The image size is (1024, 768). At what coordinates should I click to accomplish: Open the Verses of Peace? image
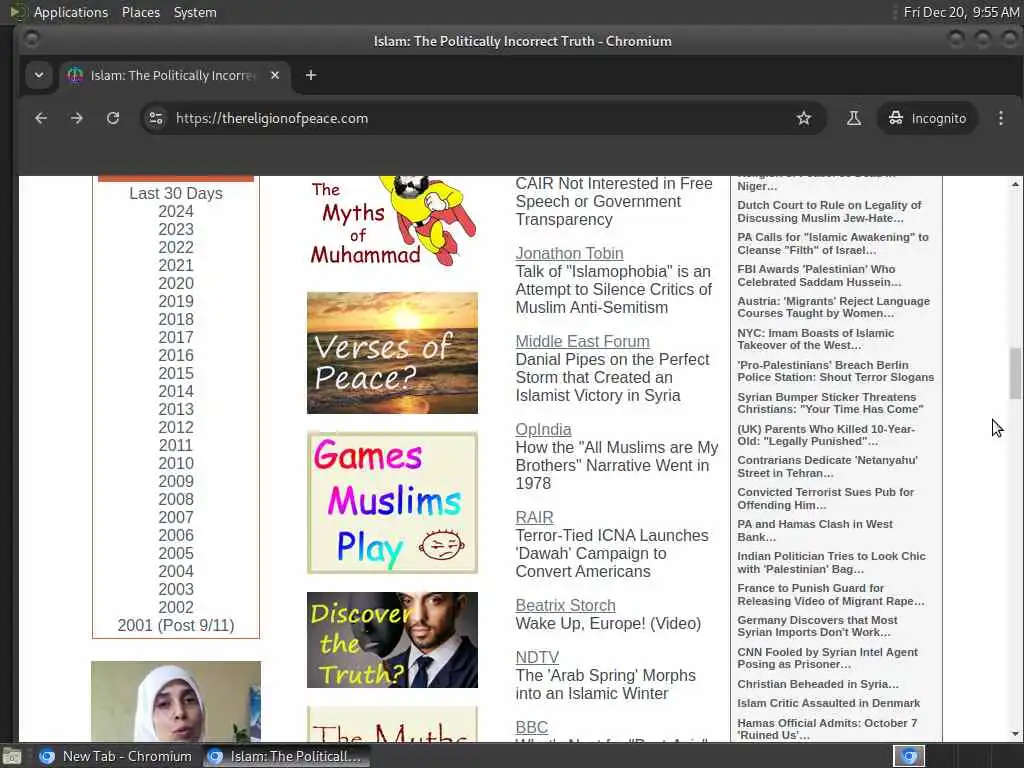pyautogui.click(x=392, y=353)
